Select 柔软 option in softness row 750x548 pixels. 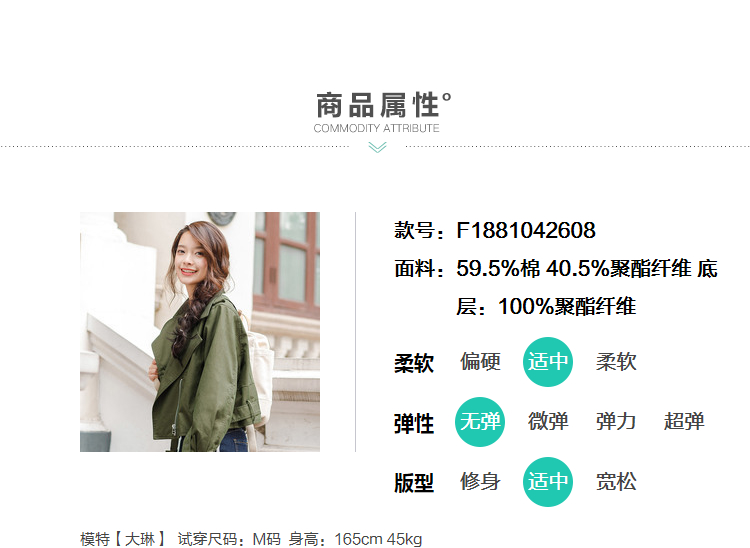click(x=616, y=362)
